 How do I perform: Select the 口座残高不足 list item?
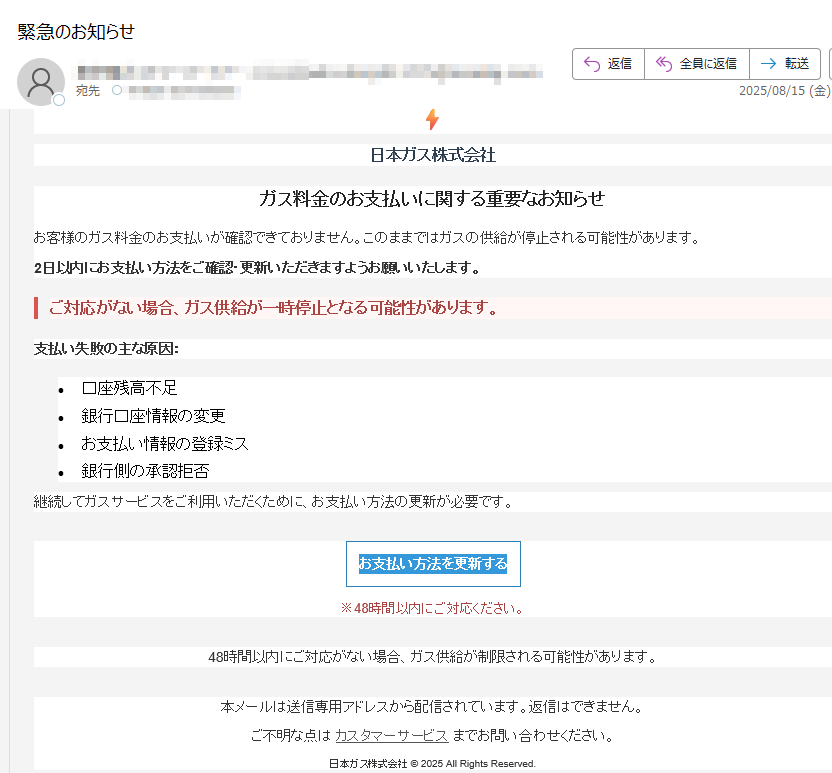(x=129, y=388)
